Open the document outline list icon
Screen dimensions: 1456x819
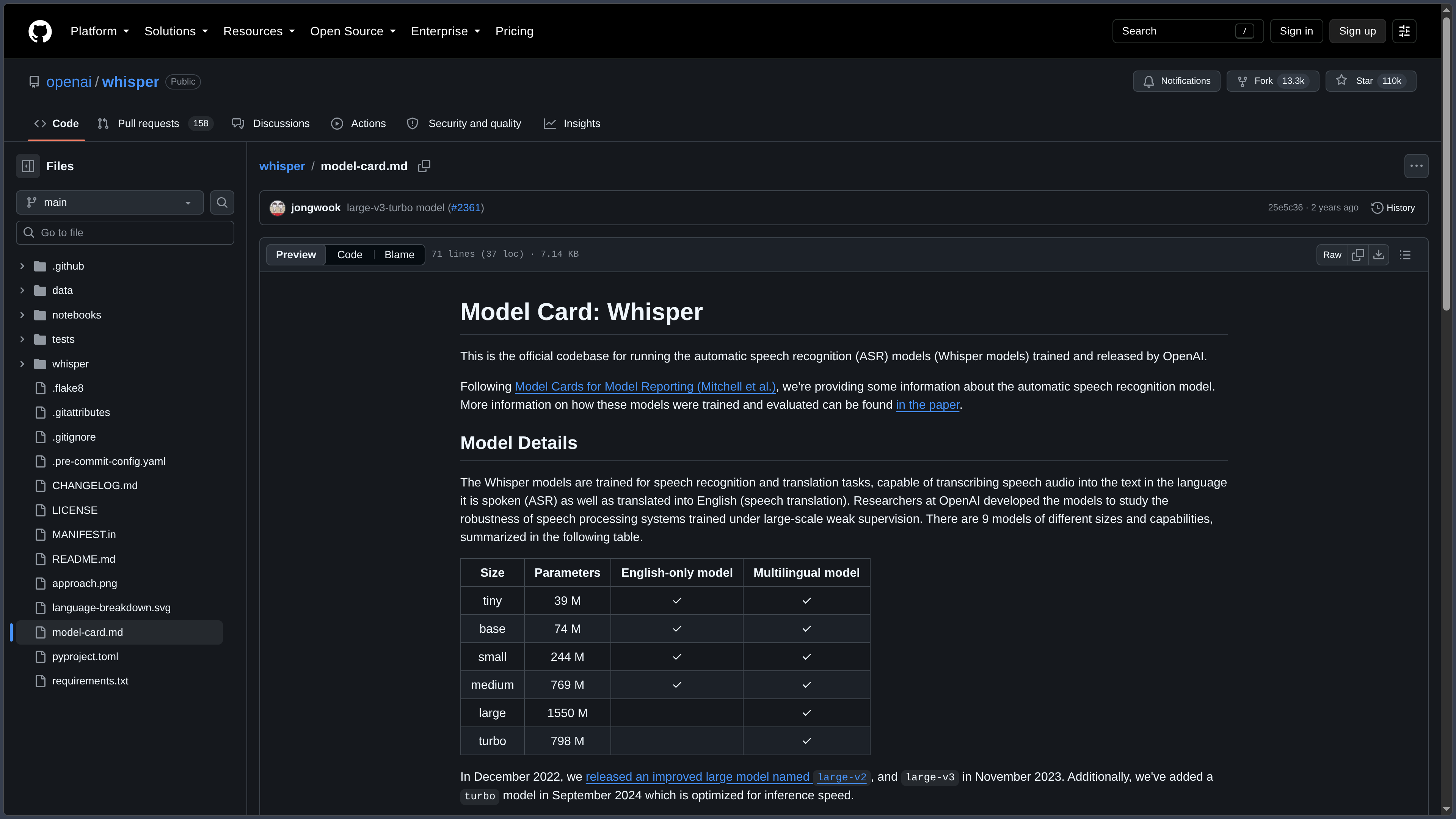pyautogui.click(x=1405, y=255)
